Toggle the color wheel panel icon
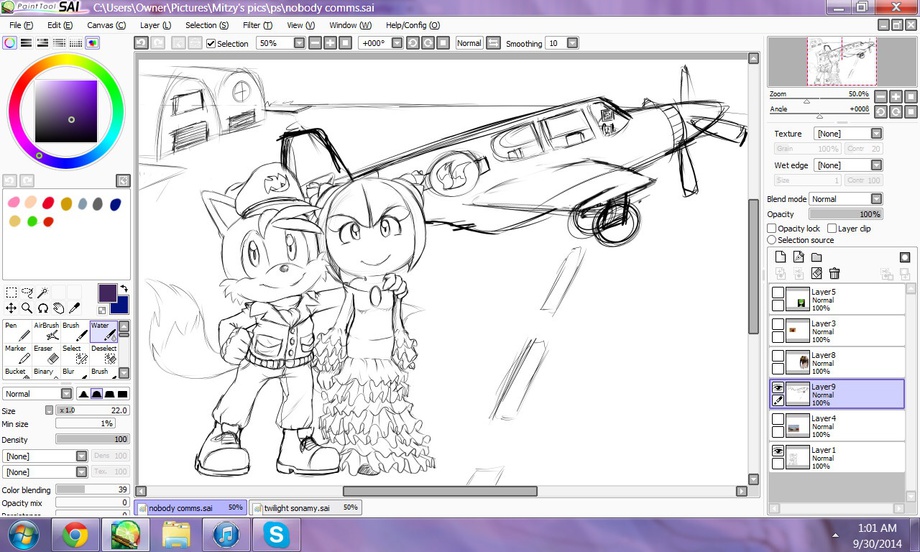 pos(9,43)
